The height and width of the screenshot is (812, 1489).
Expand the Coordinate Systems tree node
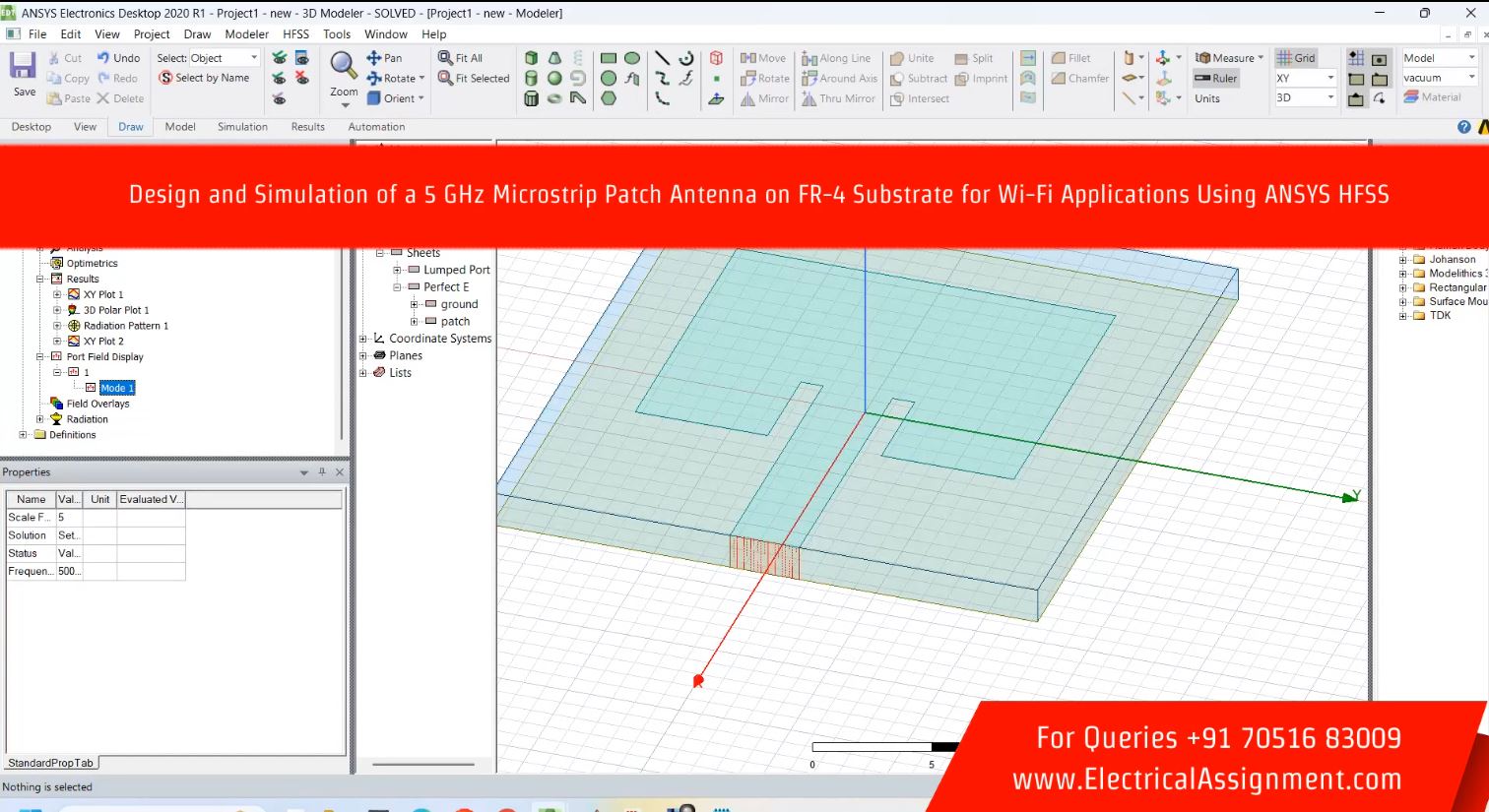coord(363,339)
